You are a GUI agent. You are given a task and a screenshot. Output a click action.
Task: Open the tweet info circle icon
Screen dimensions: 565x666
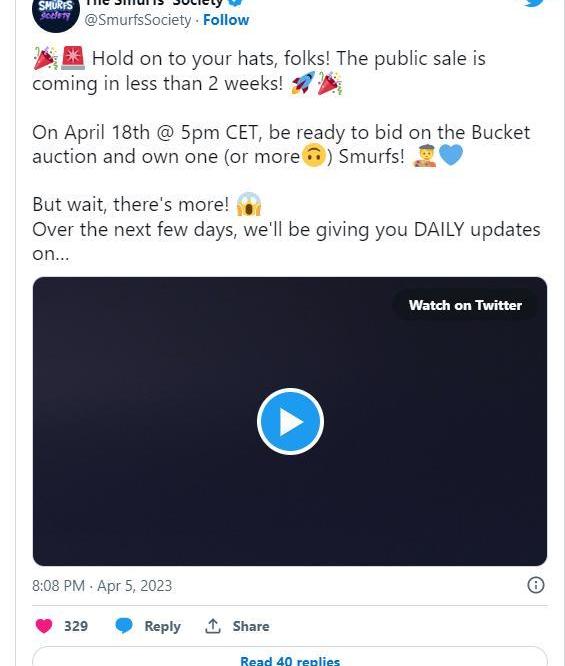point(535,585)
